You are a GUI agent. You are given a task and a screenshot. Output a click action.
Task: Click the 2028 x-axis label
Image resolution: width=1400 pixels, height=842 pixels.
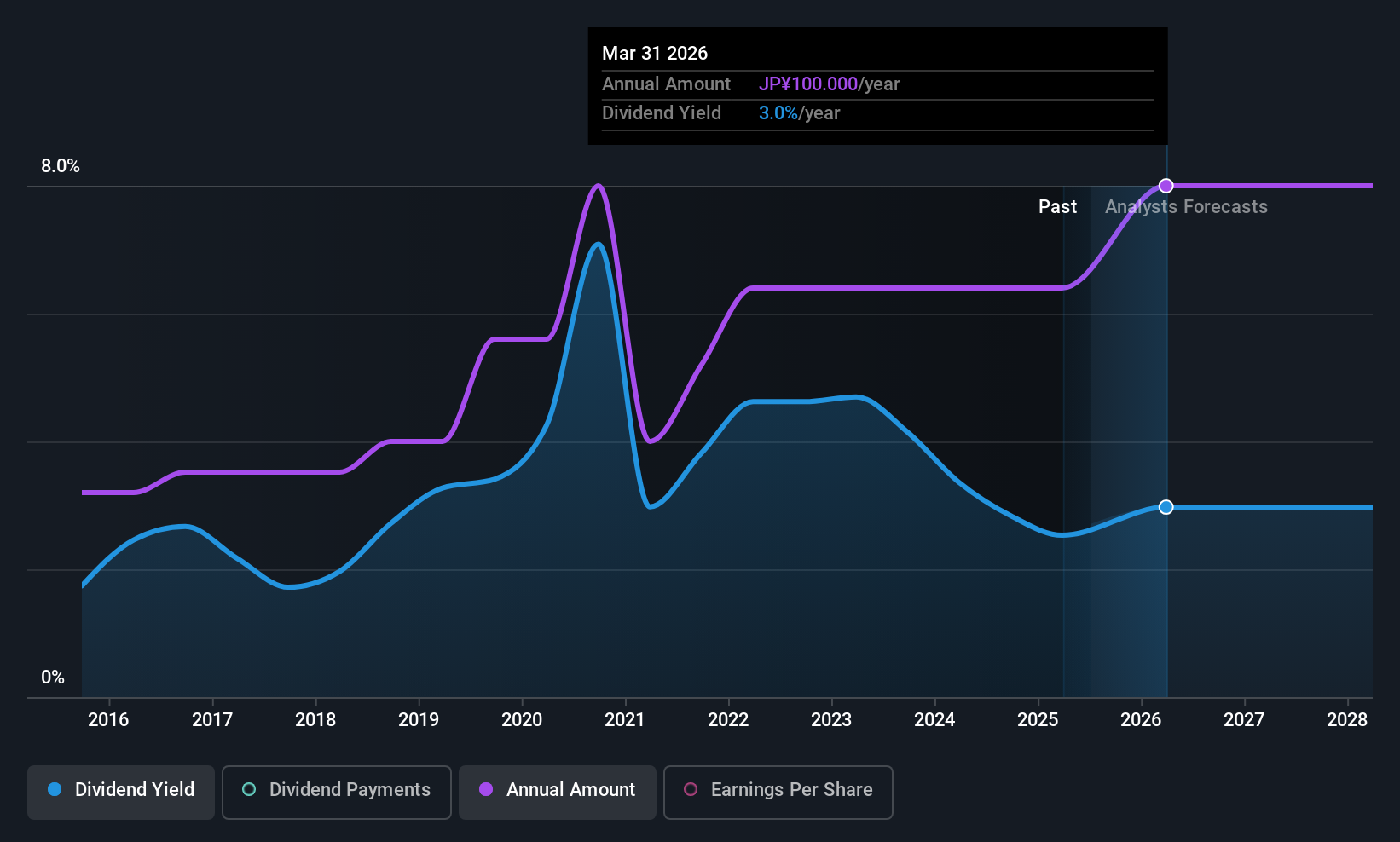tap(1347, 720)
